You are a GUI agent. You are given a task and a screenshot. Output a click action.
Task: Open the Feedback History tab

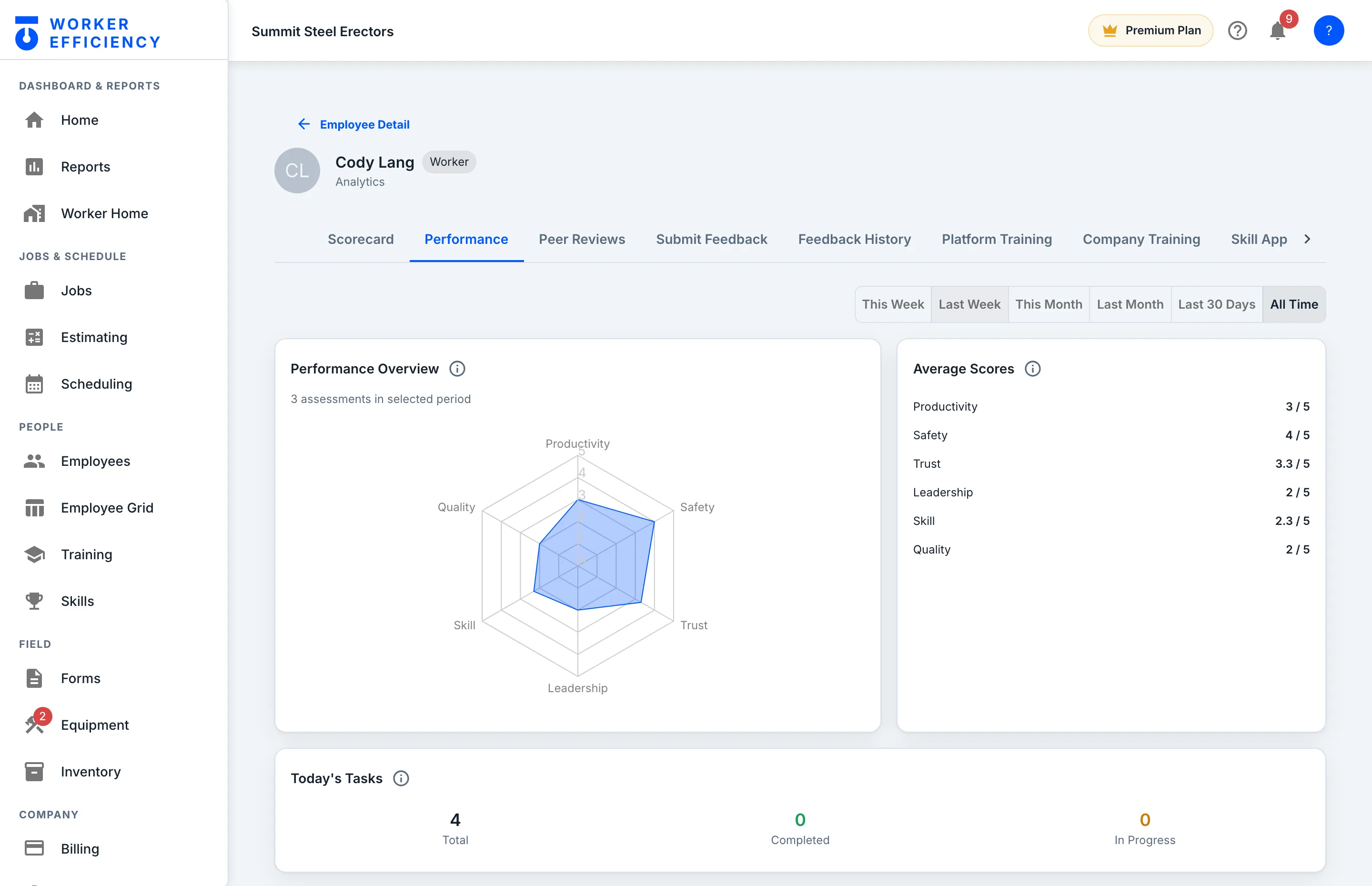pos(854,239)
